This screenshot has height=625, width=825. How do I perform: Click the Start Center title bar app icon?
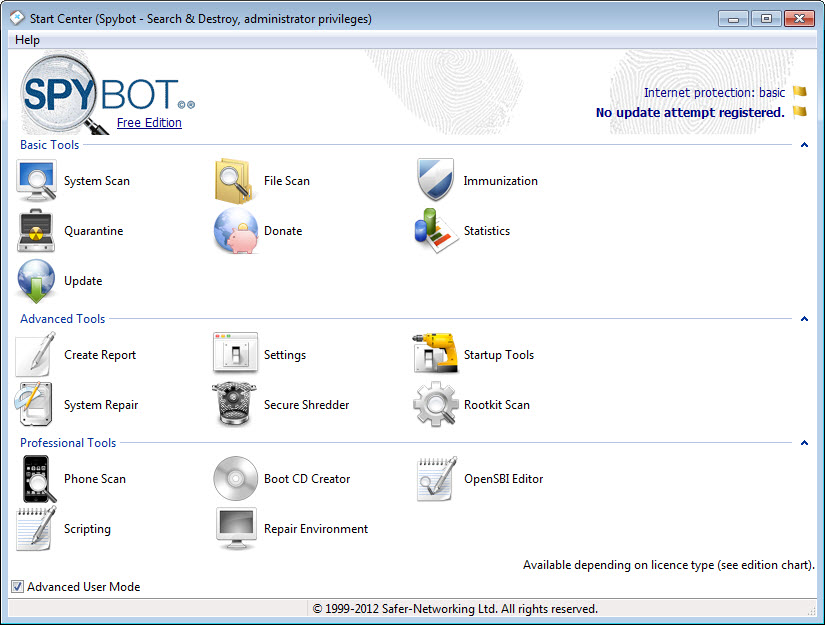click(17, 18)
